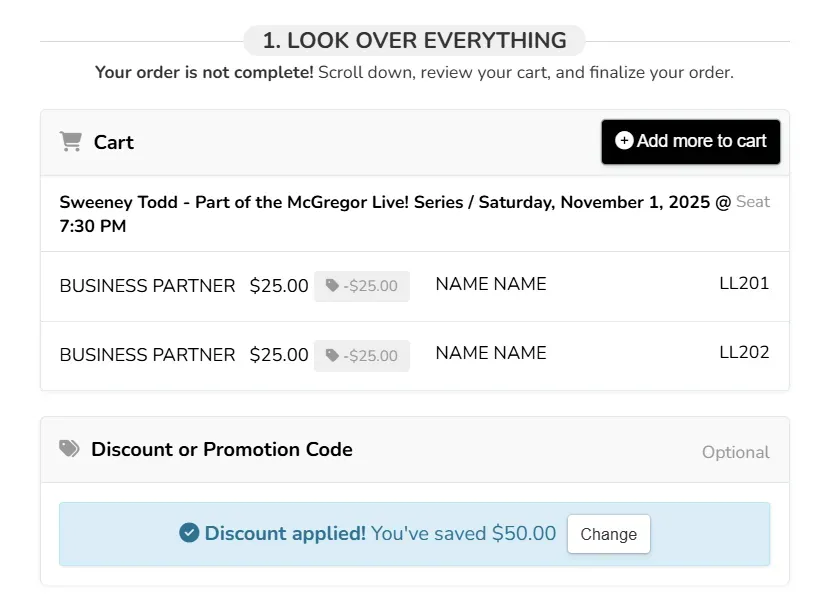
Task: Click the $25.00 price for seat LL202
Action: 279,355
